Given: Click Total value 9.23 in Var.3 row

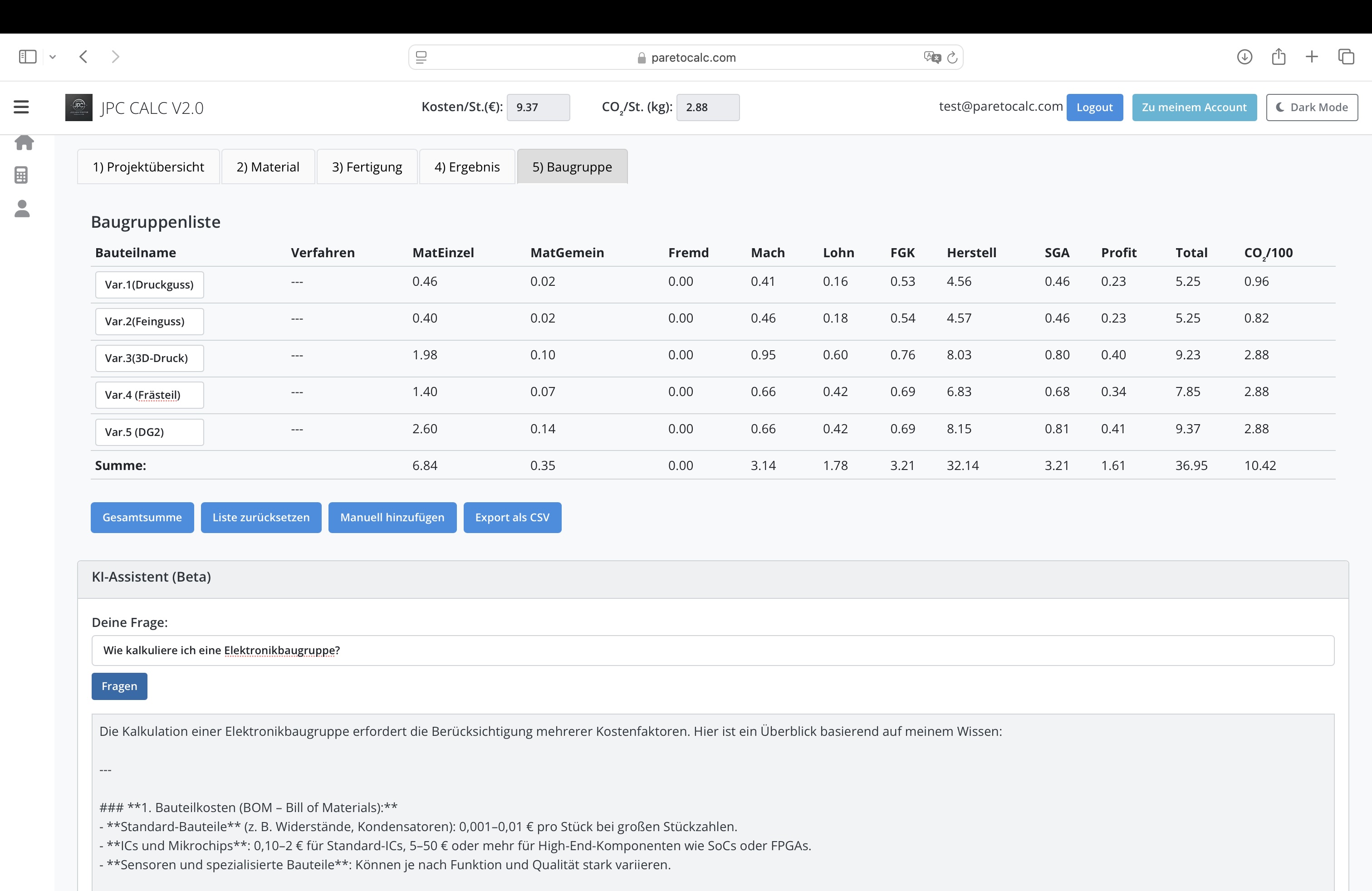Looking at the screenshot, I should [x=1187, y=354].
